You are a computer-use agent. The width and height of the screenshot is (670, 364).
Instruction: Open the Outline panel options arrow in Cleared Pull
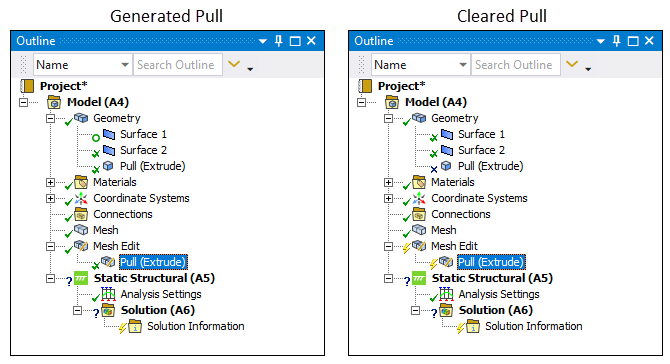tap(601, 41)
